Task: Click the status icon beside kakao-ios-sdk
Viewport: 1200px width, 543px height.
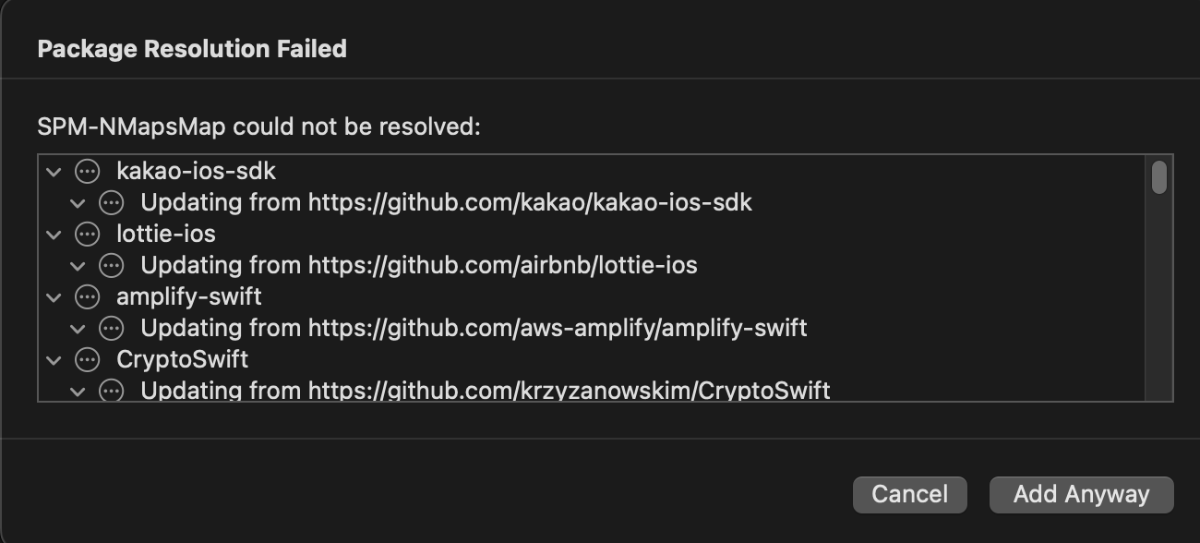Action: (x=89, y=171)
